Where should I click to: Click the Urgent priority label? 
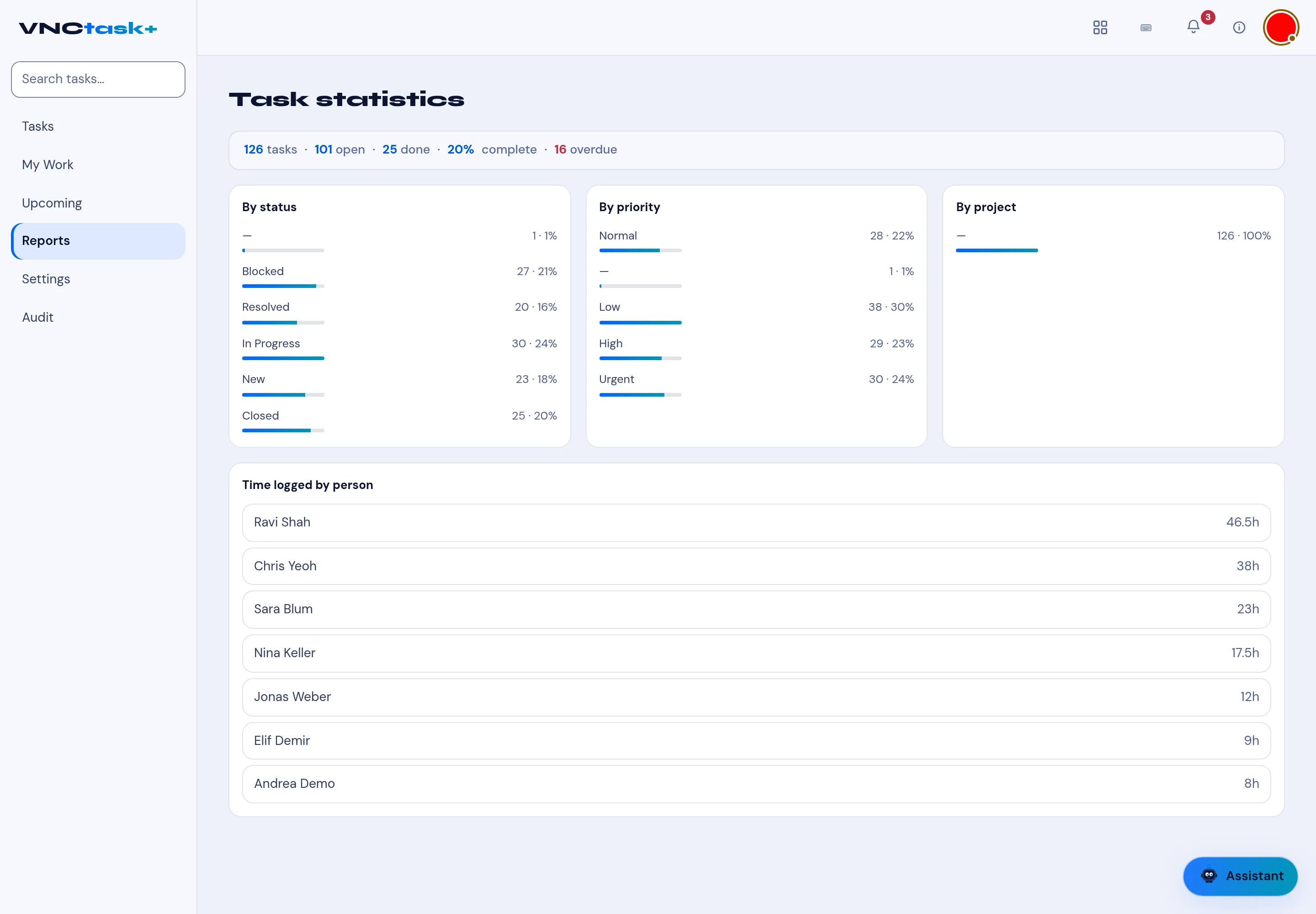[617, 379]
